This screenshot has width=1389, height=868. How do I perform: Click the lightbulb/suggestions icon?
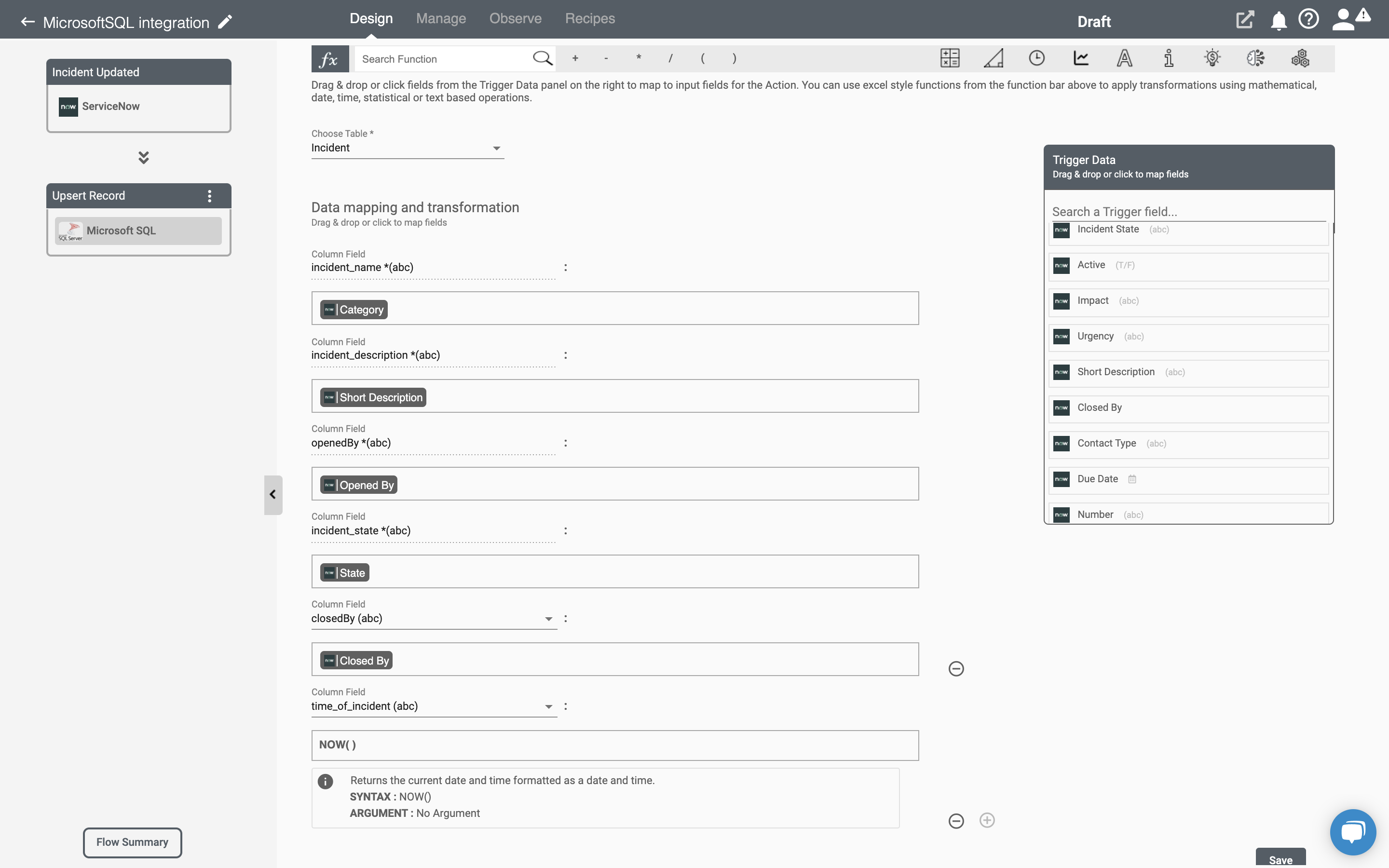pyautogui.click(x=1212, y=58)
